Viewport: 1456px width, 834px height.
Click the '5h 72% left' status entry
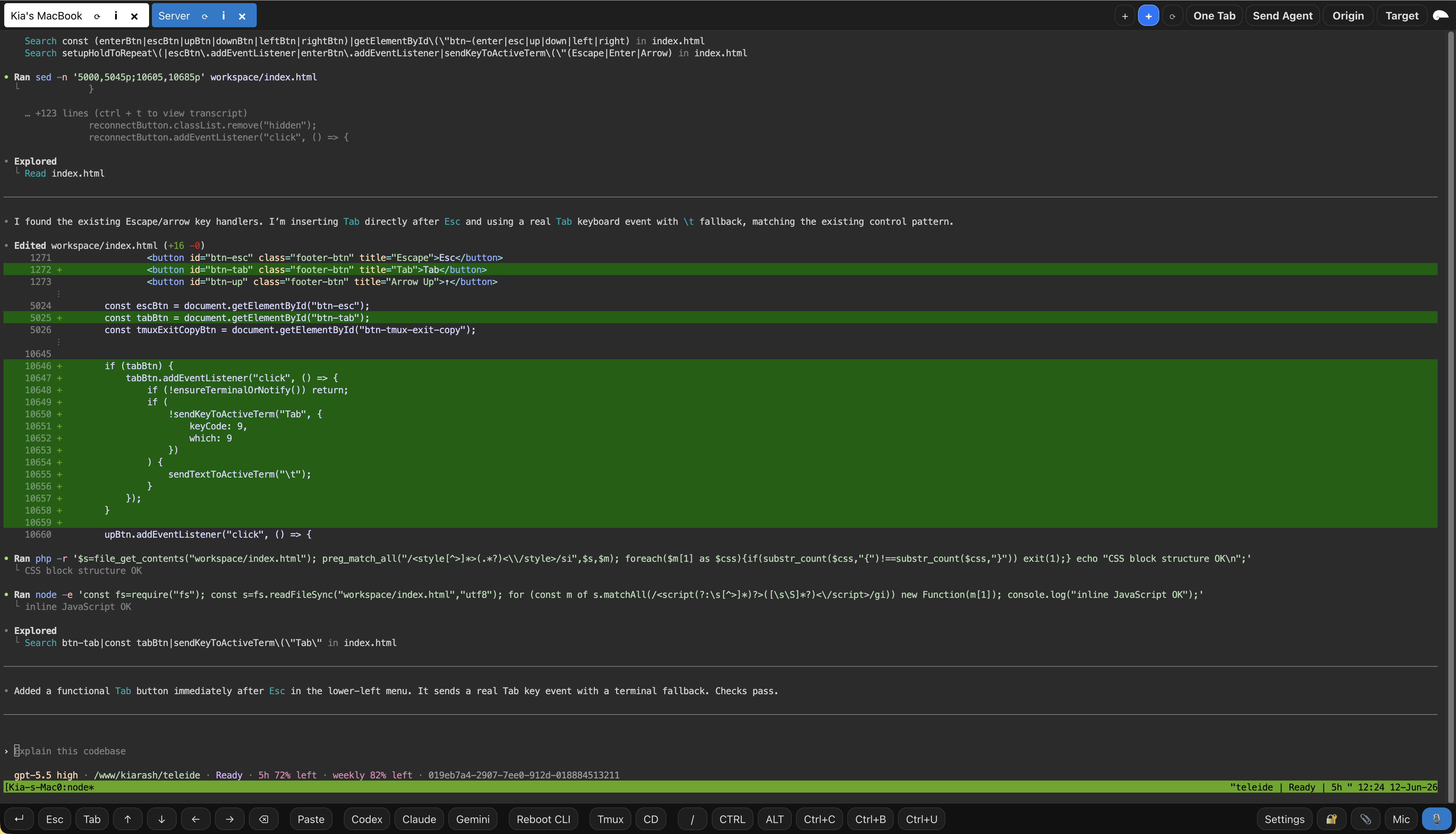[x=288, y=775]
